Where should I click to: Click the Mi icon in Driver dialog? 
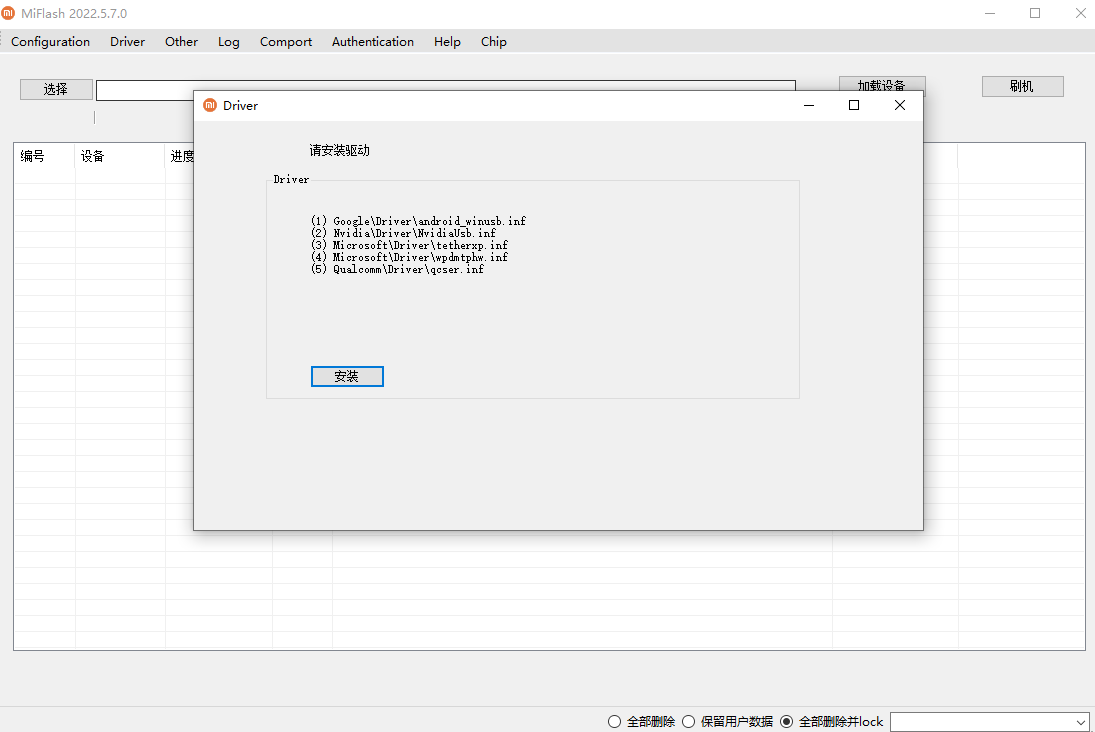pyautogui.click(x=210, y=105)
